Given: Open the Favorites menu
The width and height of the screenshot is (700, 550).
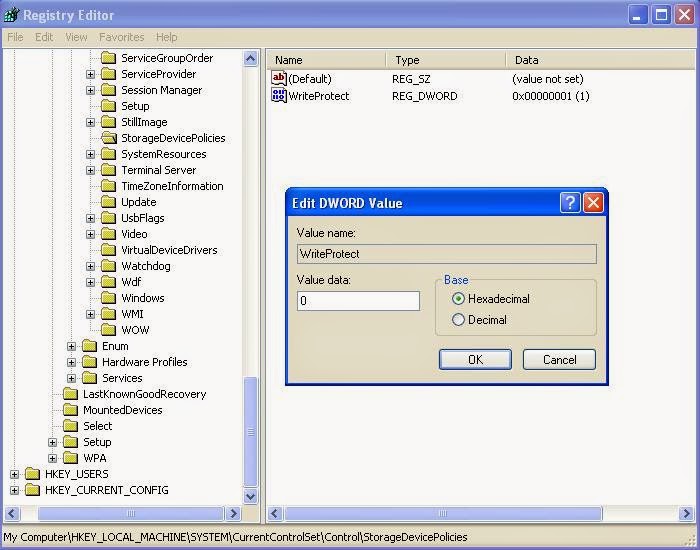Looking at the screenshot, I should point(121,37).
